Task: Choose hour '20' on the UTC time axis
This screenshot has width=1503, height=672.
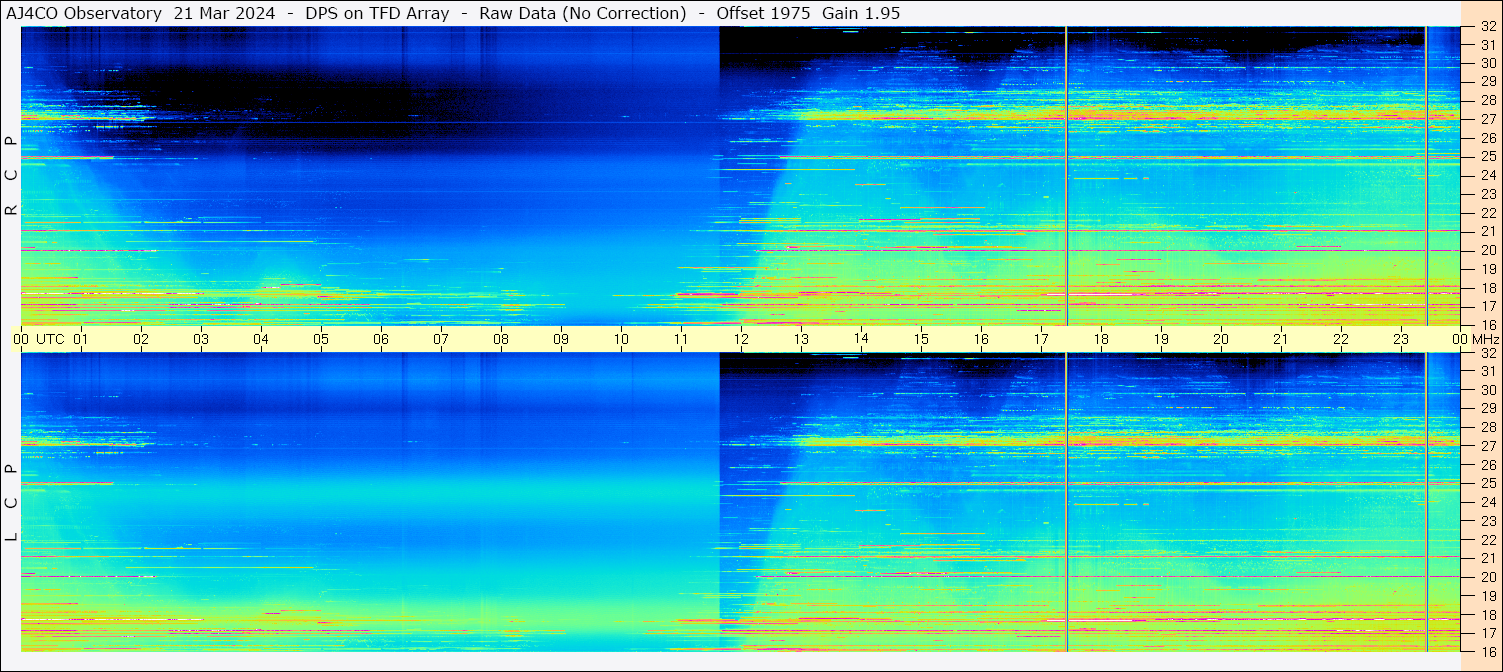Action: coord(1221,339)
